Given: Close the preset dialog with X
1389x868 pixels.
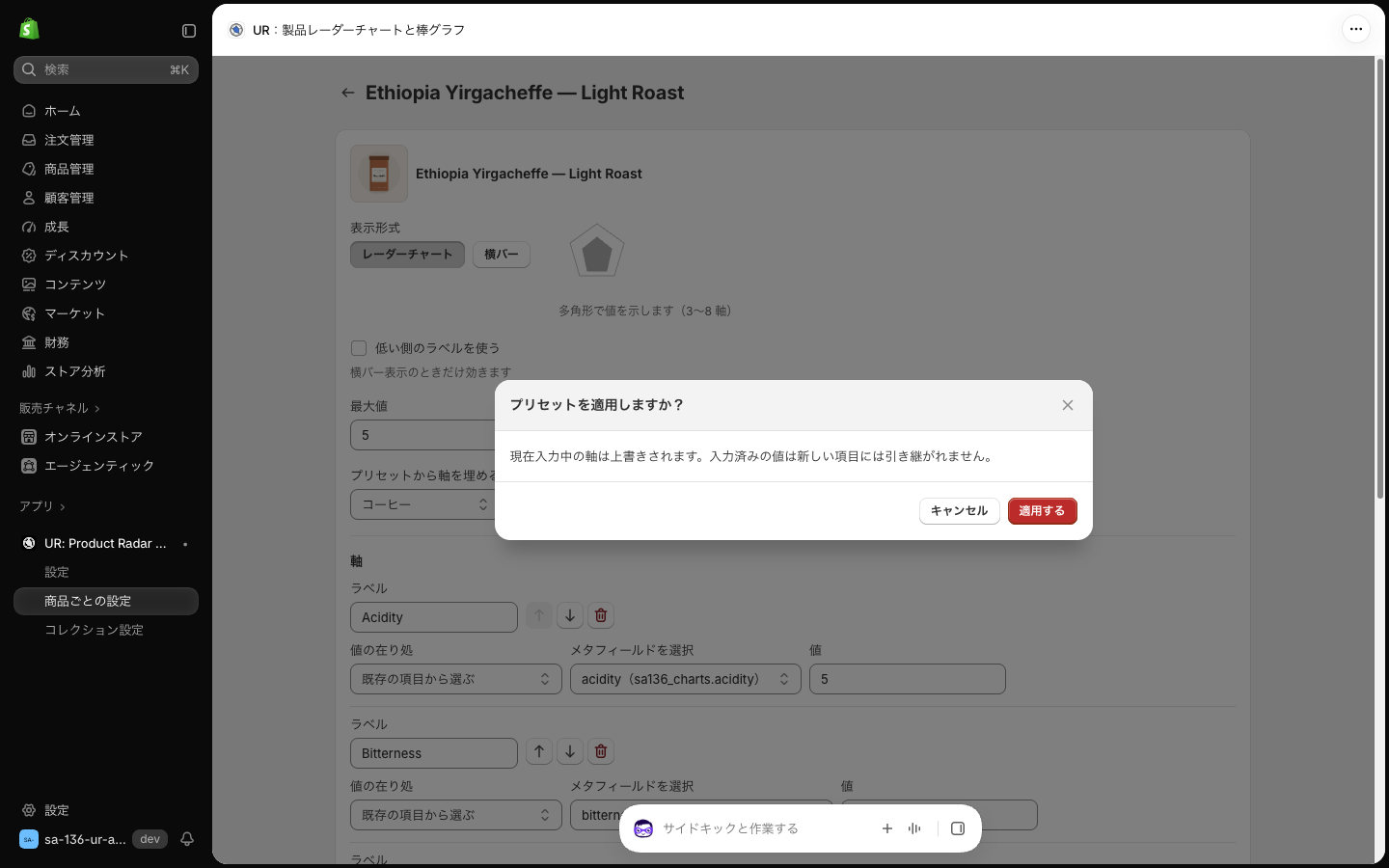Looking at the screenshot, I should pos(1068,405).
